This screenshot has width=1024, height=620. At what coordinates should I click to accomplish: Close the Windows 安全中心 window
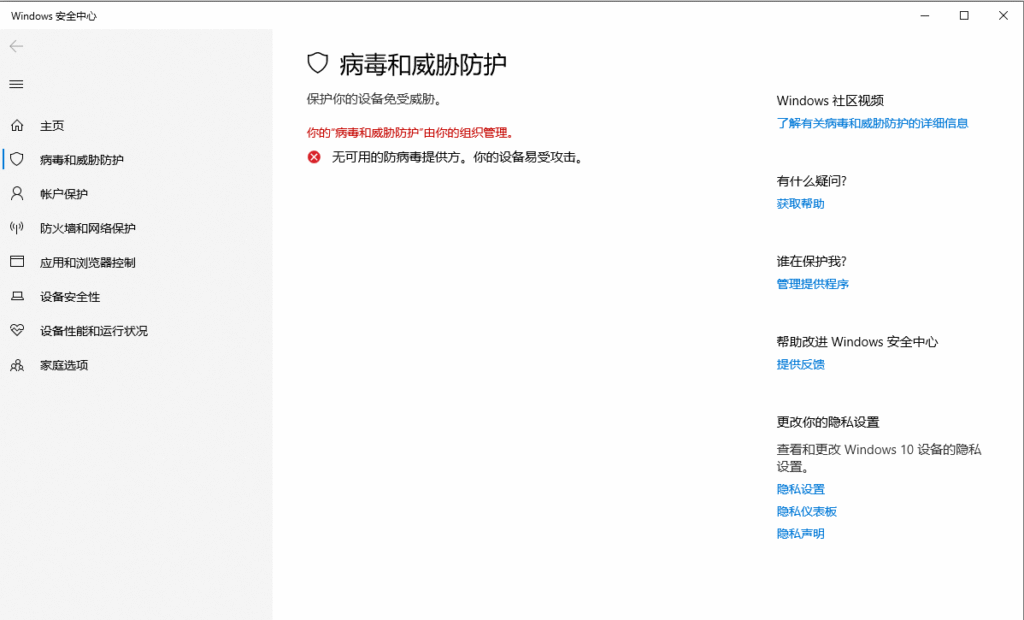click(1003, 16)
